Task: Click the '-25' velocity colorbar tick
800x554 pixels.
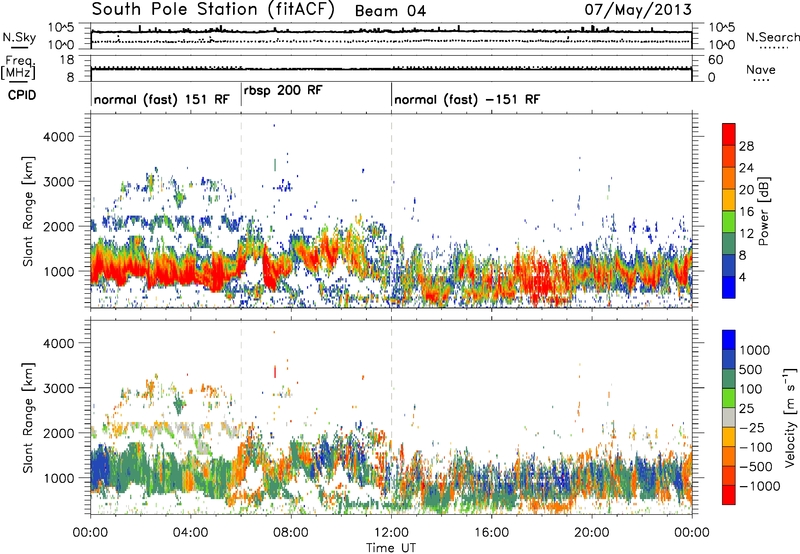Action: 752,428
